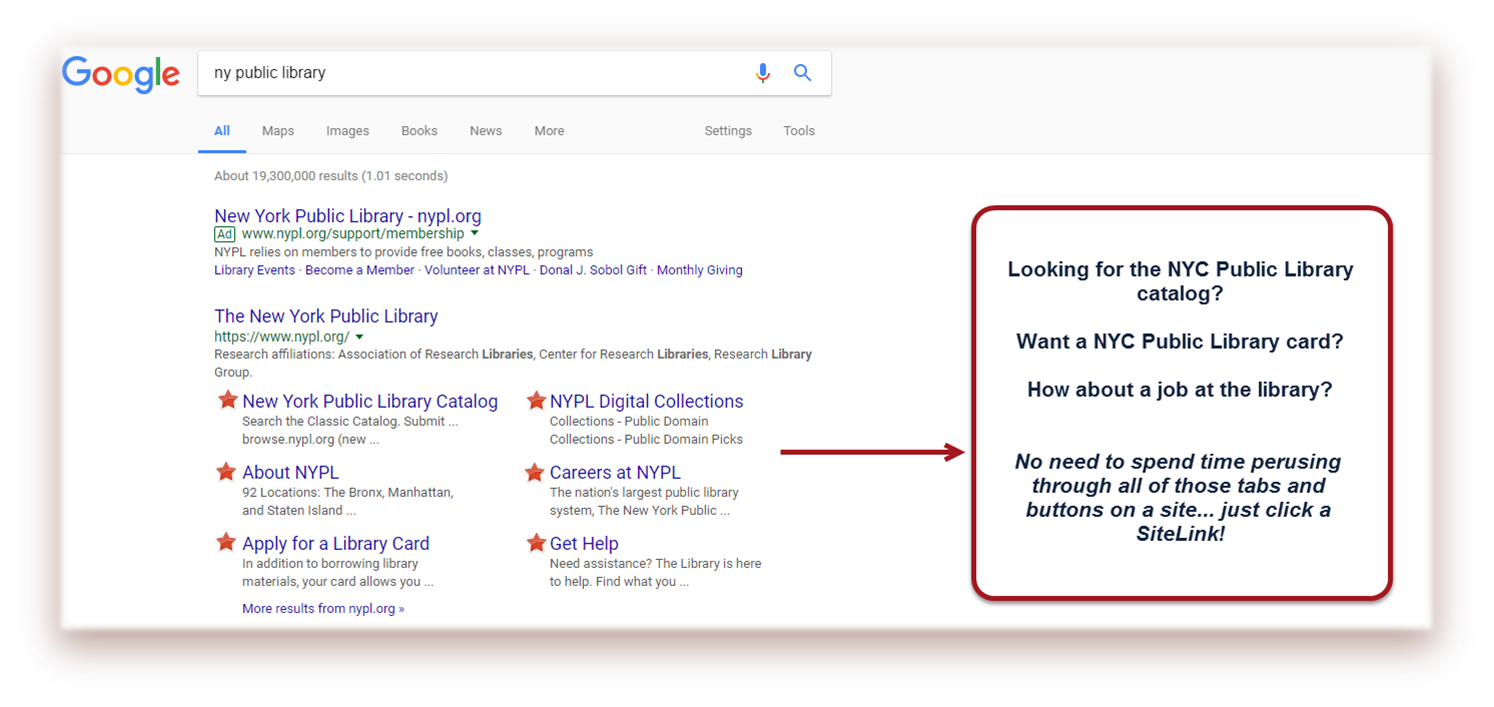Viewport: 1494px width, 707px height.
Task: Switch to the Maps tab
Action: (278, 131)
